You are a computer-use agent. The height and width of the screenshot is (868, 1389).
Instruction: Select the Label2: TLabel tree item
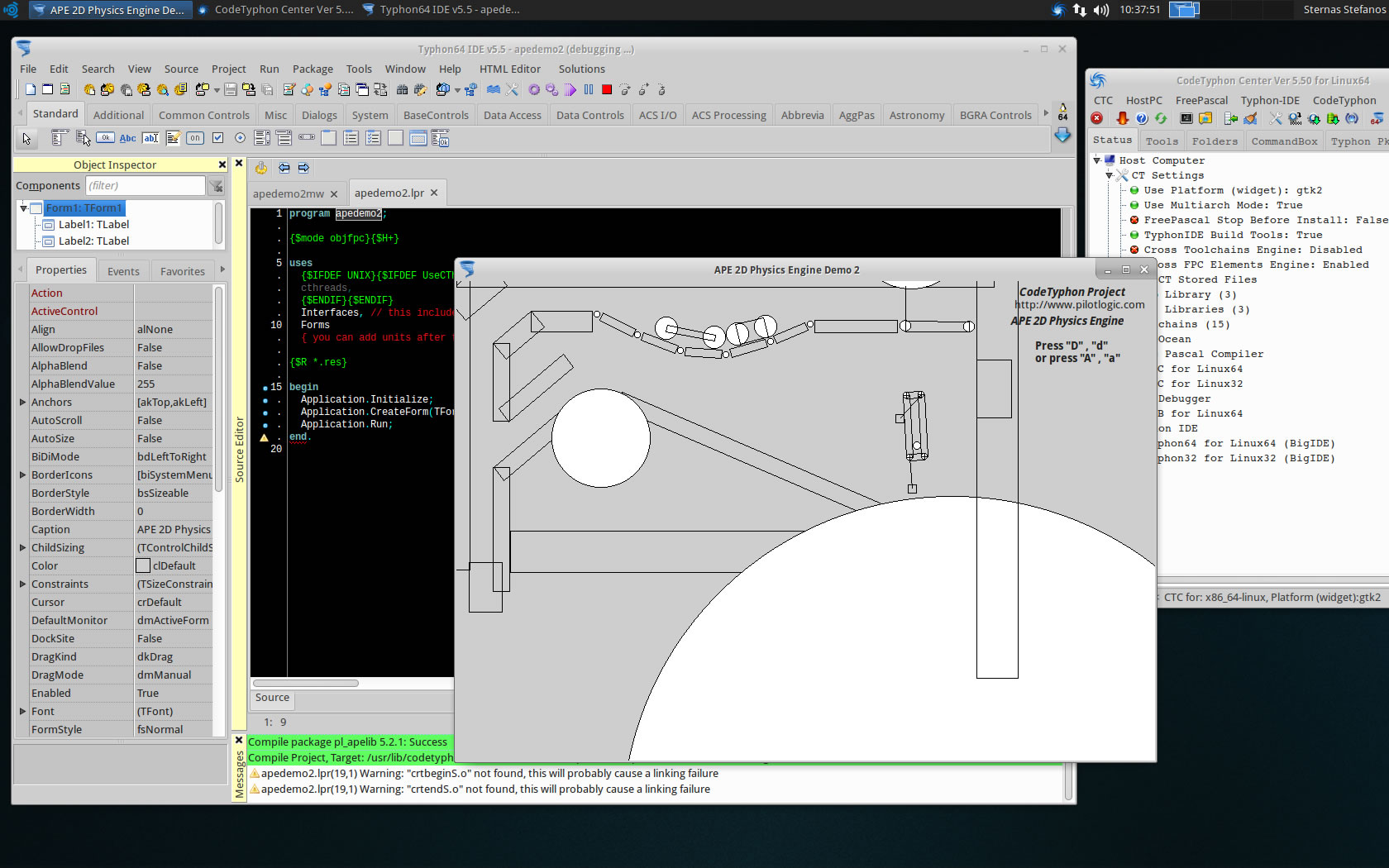[x=93, y=241]
